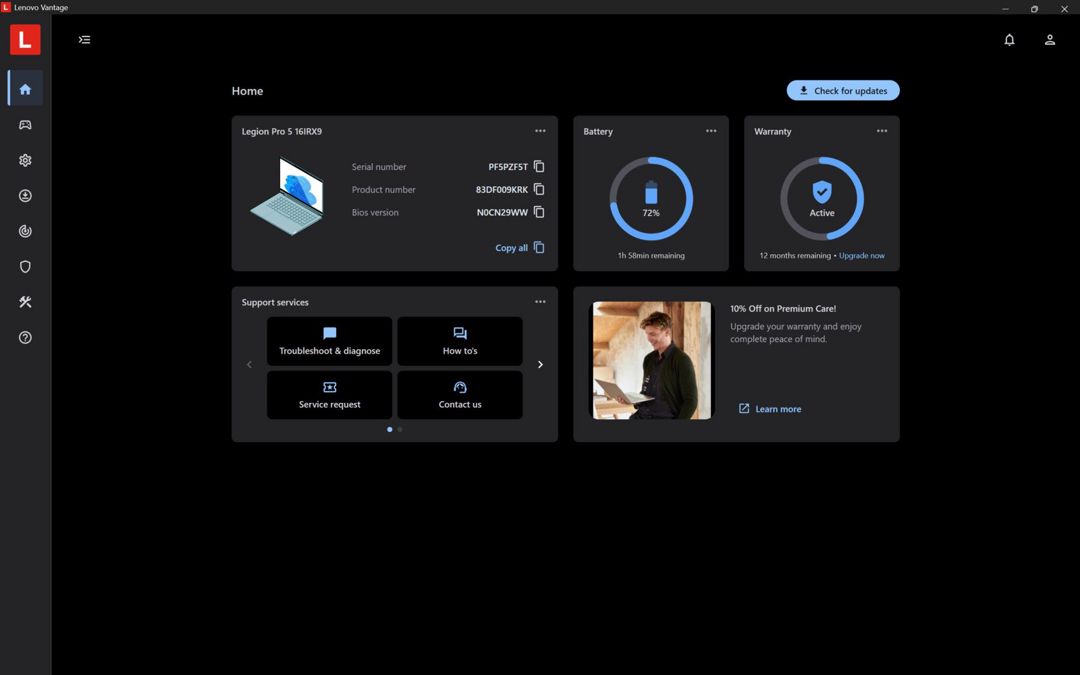Open the Hardware tools wrench sidebar icon

25,302
